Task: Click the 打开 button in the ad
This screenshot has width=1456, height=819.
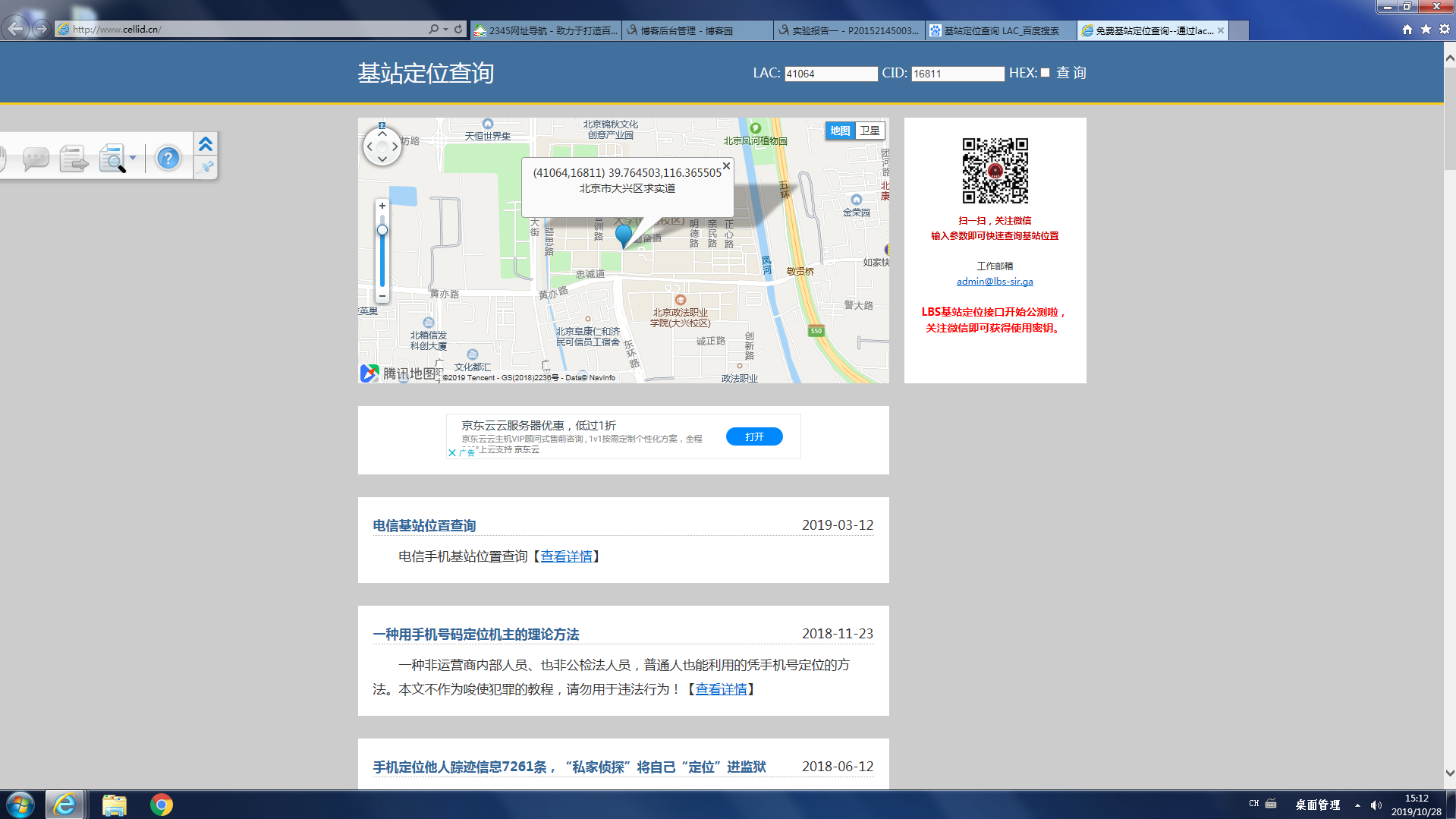Action: [x=754, y=436]
